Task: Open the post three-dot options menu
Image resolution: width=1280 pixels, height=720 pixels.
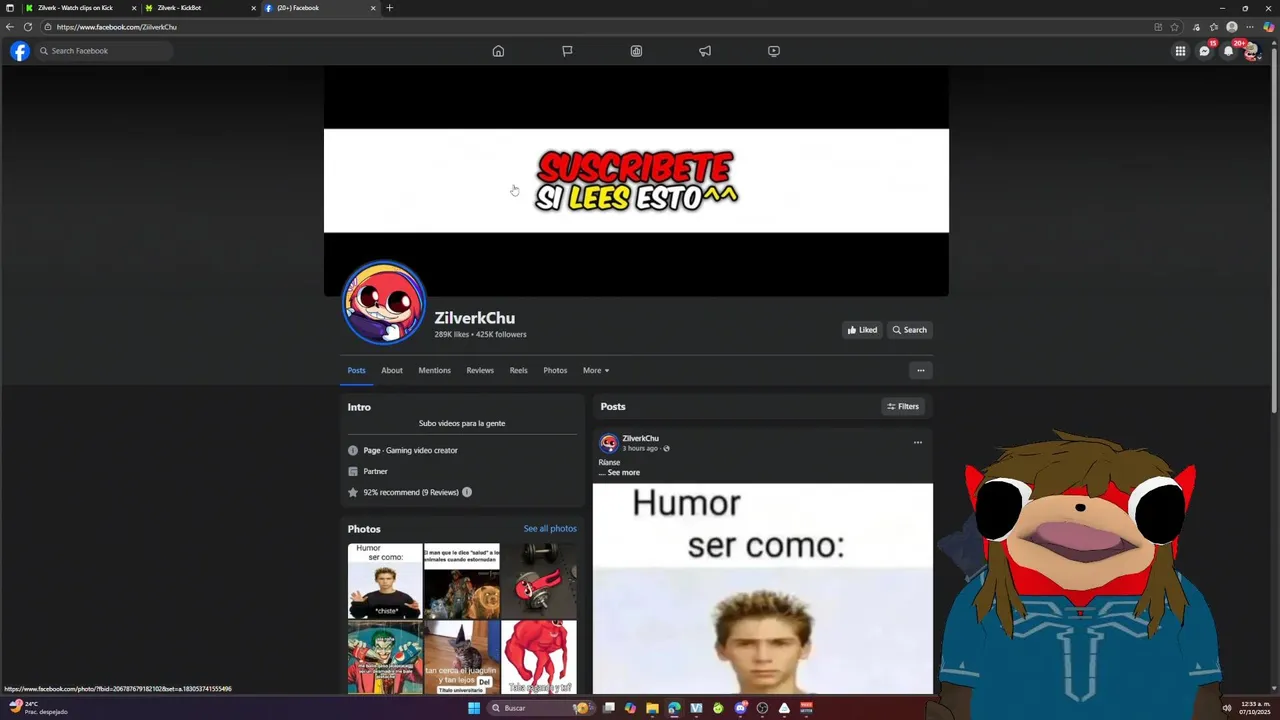Action: (x=918, y=442)
